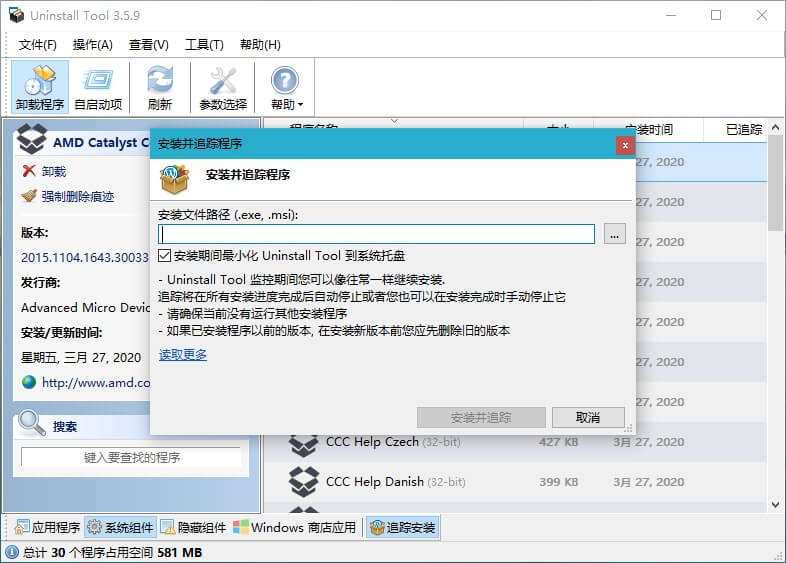Select the CCC Help Danish (32-bit) row
Screen dimensions: 786x563
pos(515,482)
